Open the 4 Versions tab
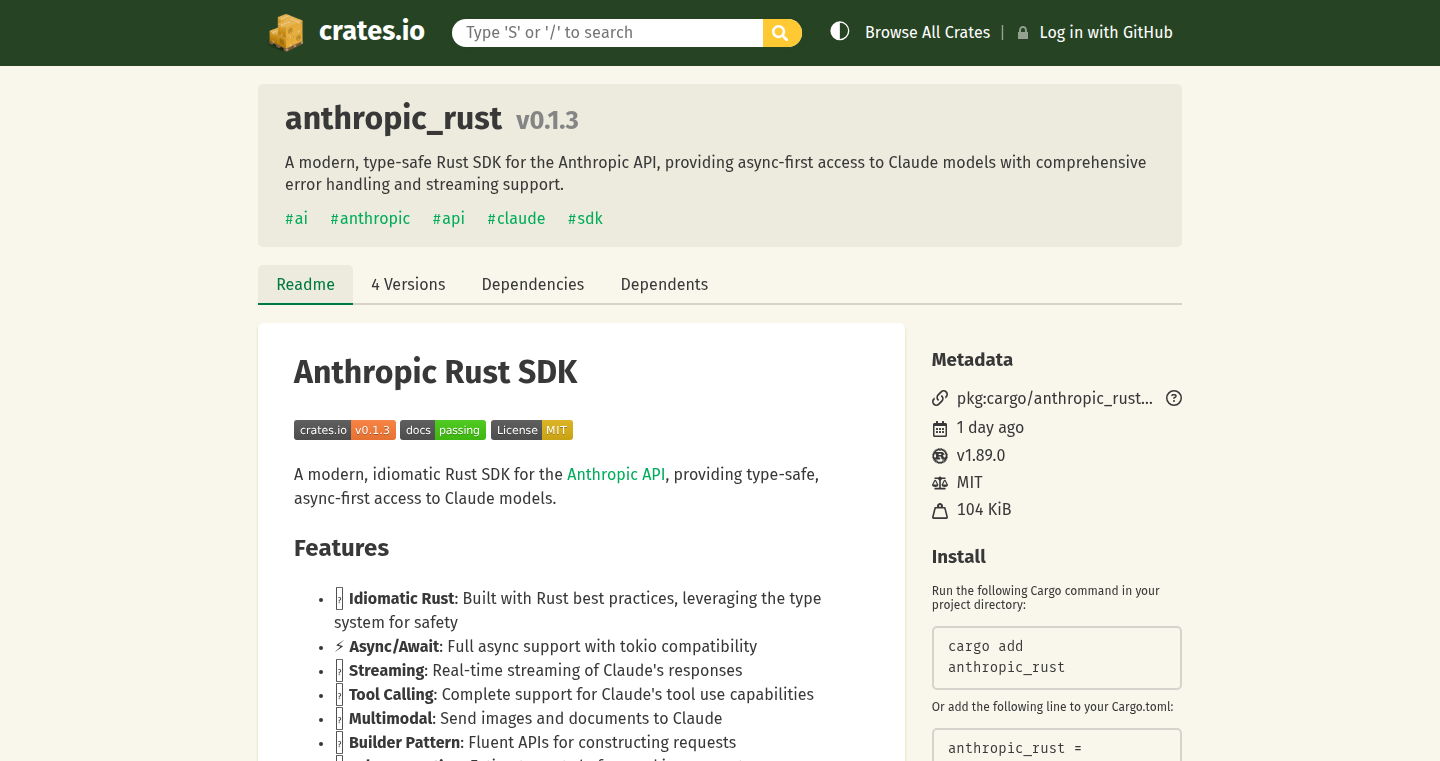Image resolution: width=1440 pixels, height=761 pixels. click(x=408, y=284)
